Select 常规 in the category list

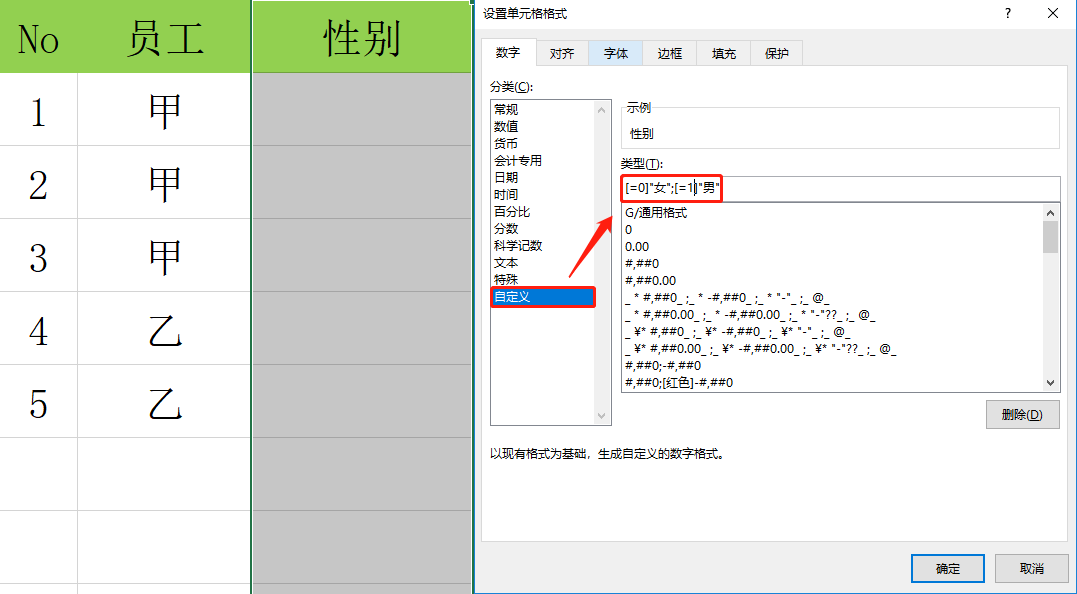click(543, 109)
